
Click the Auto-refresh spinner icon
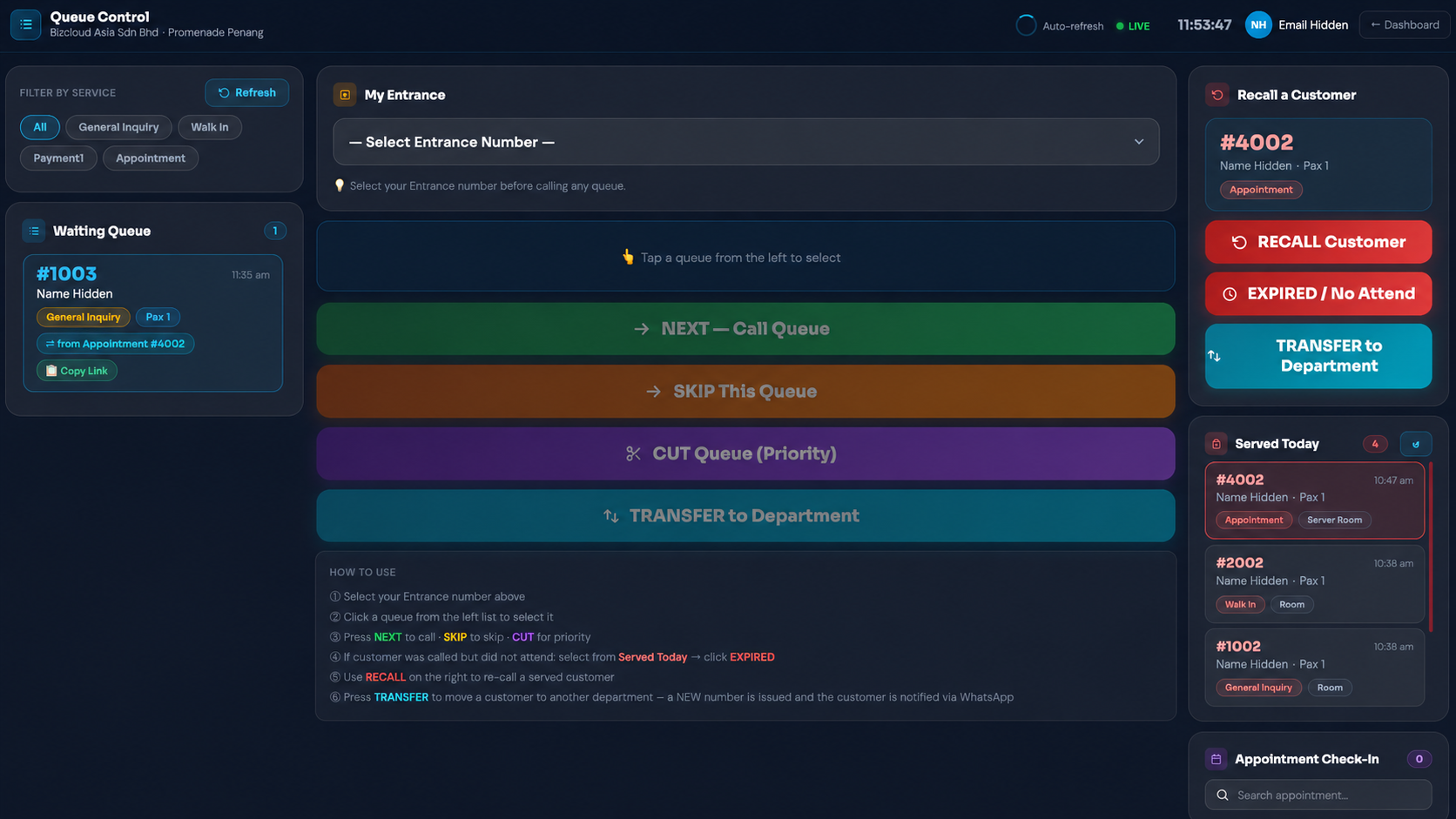(1026, 25)
